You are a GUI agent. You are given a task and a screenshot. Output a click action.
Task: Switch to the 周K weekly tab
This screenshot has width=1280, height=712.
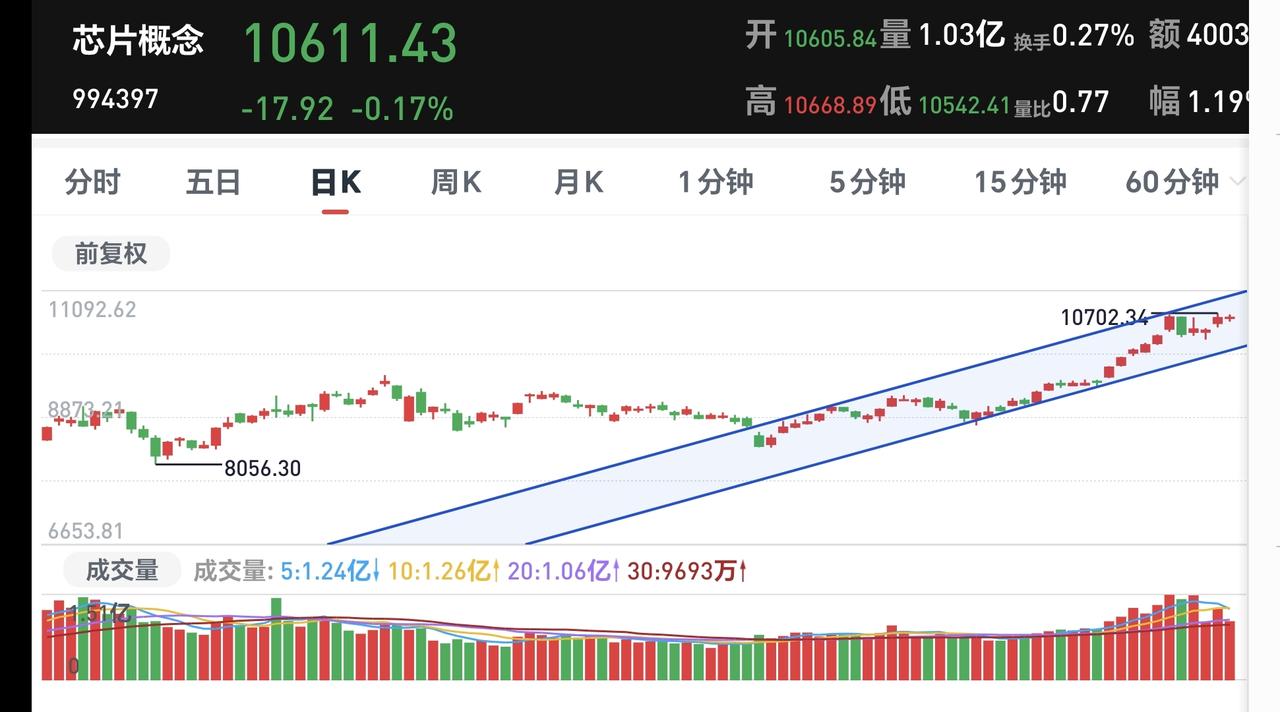[456, 182]
